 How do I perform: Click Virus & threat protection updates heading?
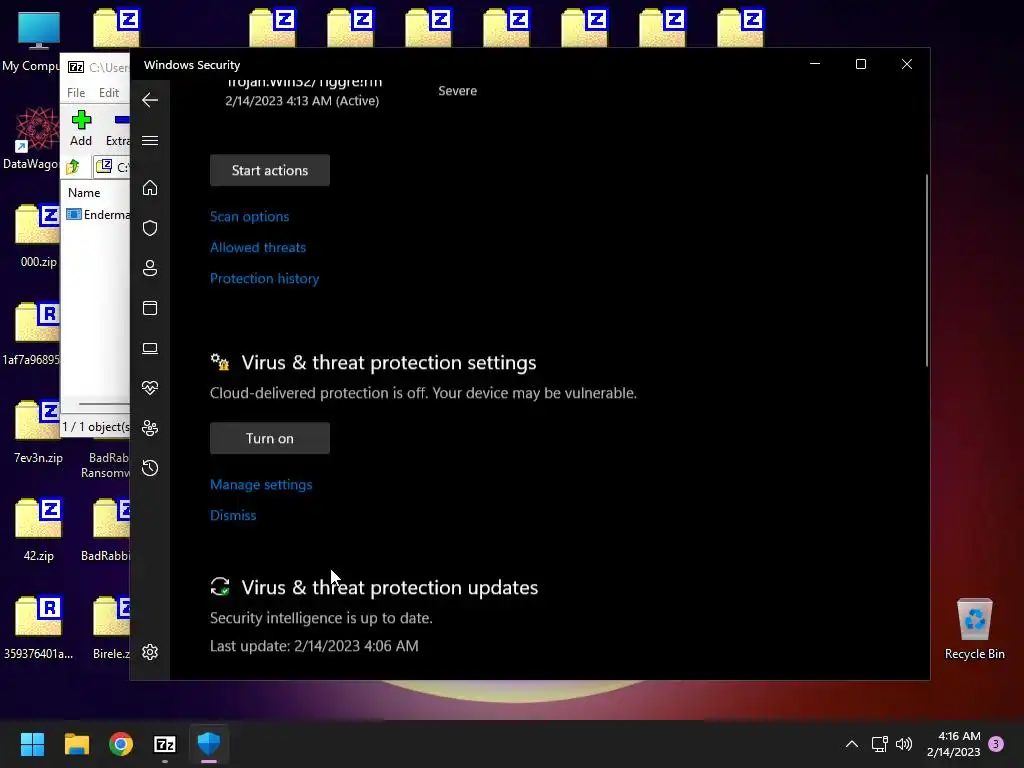point(390,587)
